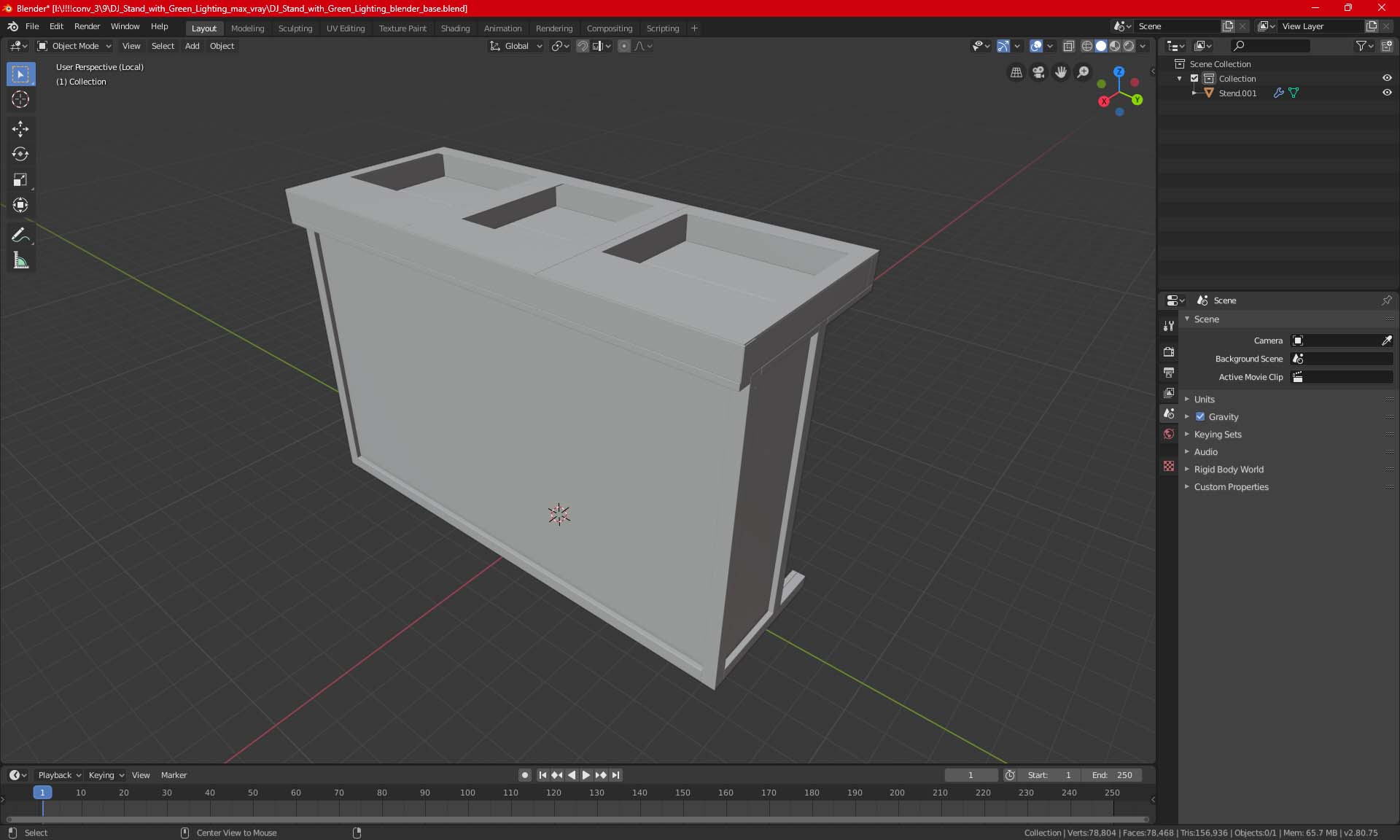
Task: Jump to the timeline start button
Action: (542, 775)
